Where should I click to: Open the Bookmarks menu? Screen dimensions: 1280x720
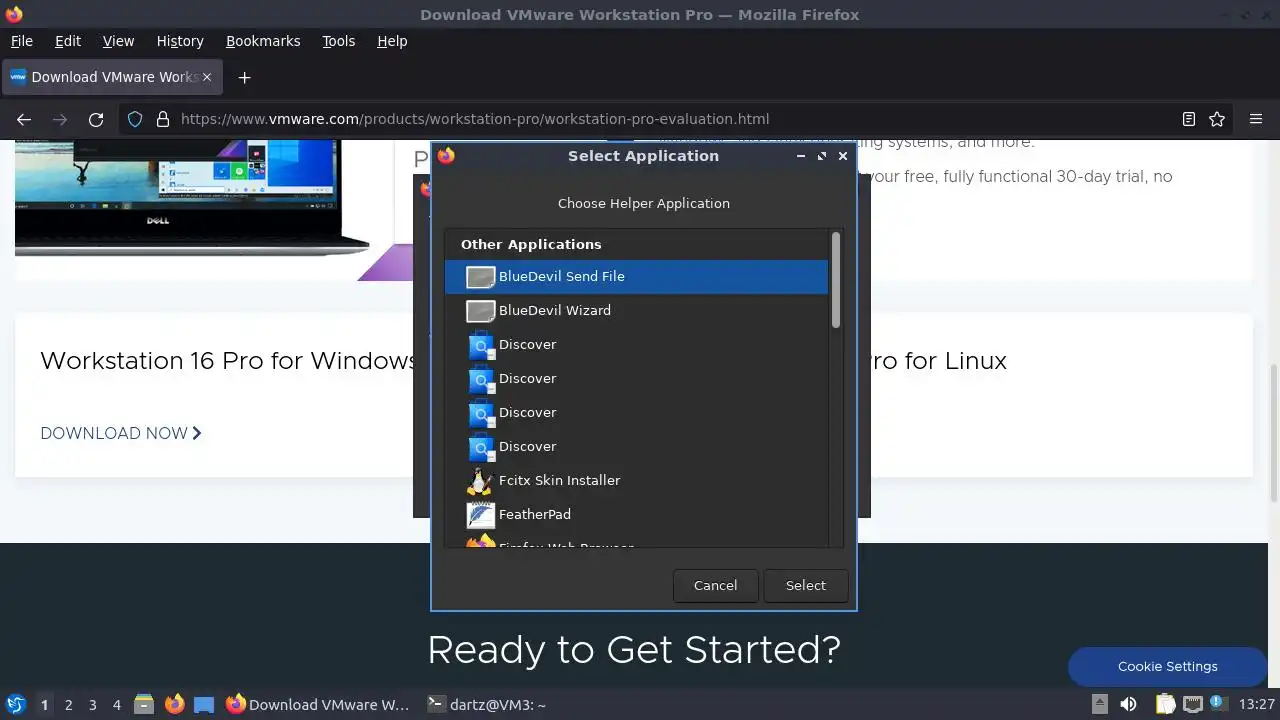[x=263, y=41]
